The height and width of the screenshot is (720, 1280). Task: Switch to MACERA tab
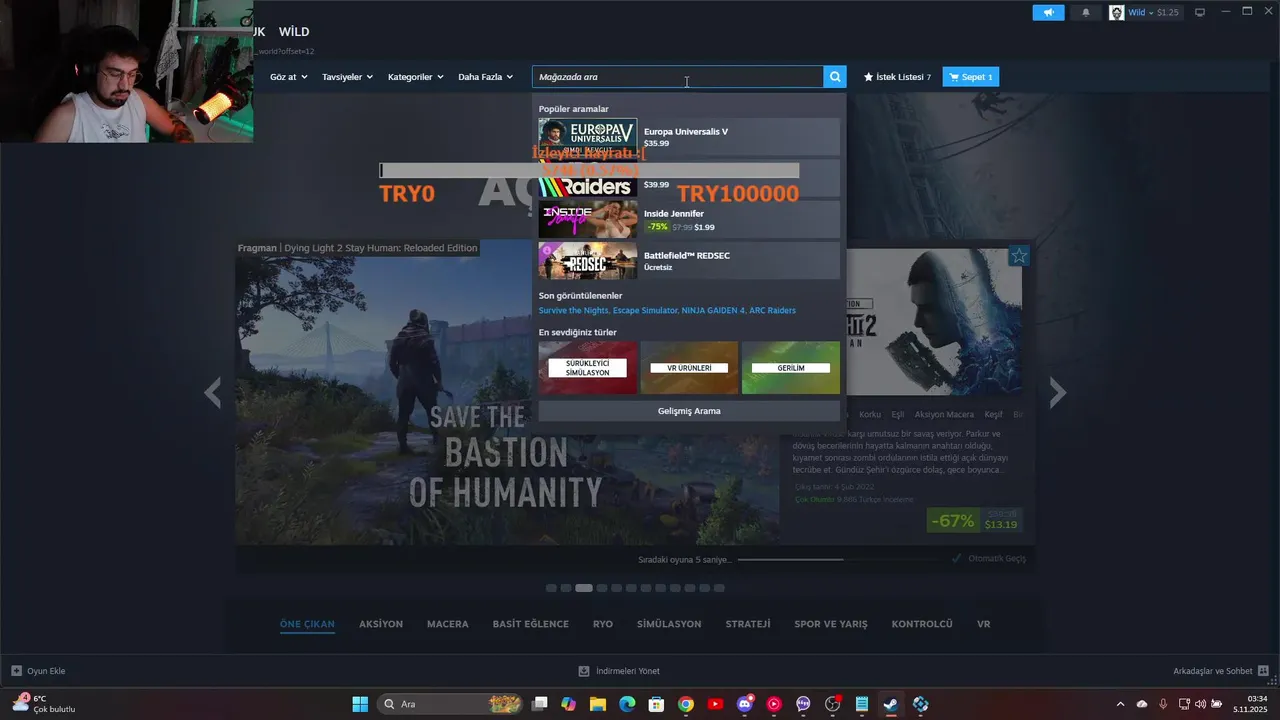tap(447, 624)
